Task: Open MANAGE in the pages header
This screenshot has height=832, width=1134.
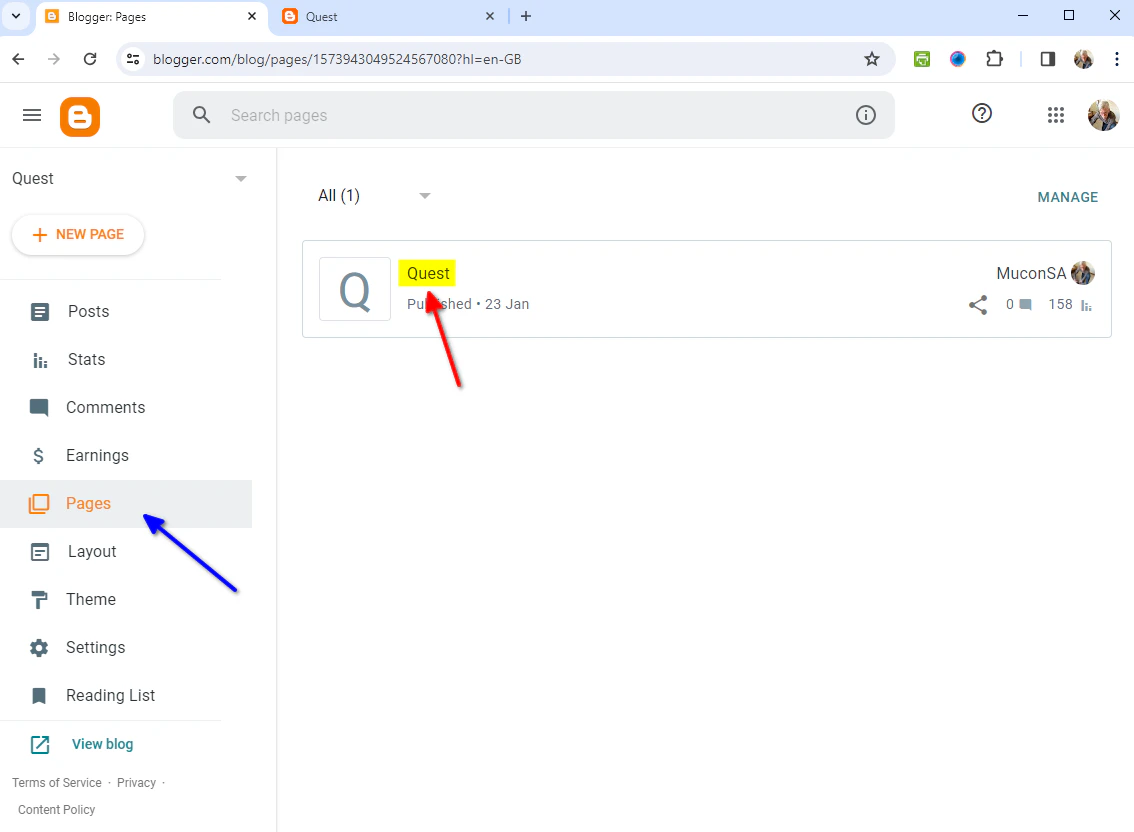Action: (x=1067, y=197)
